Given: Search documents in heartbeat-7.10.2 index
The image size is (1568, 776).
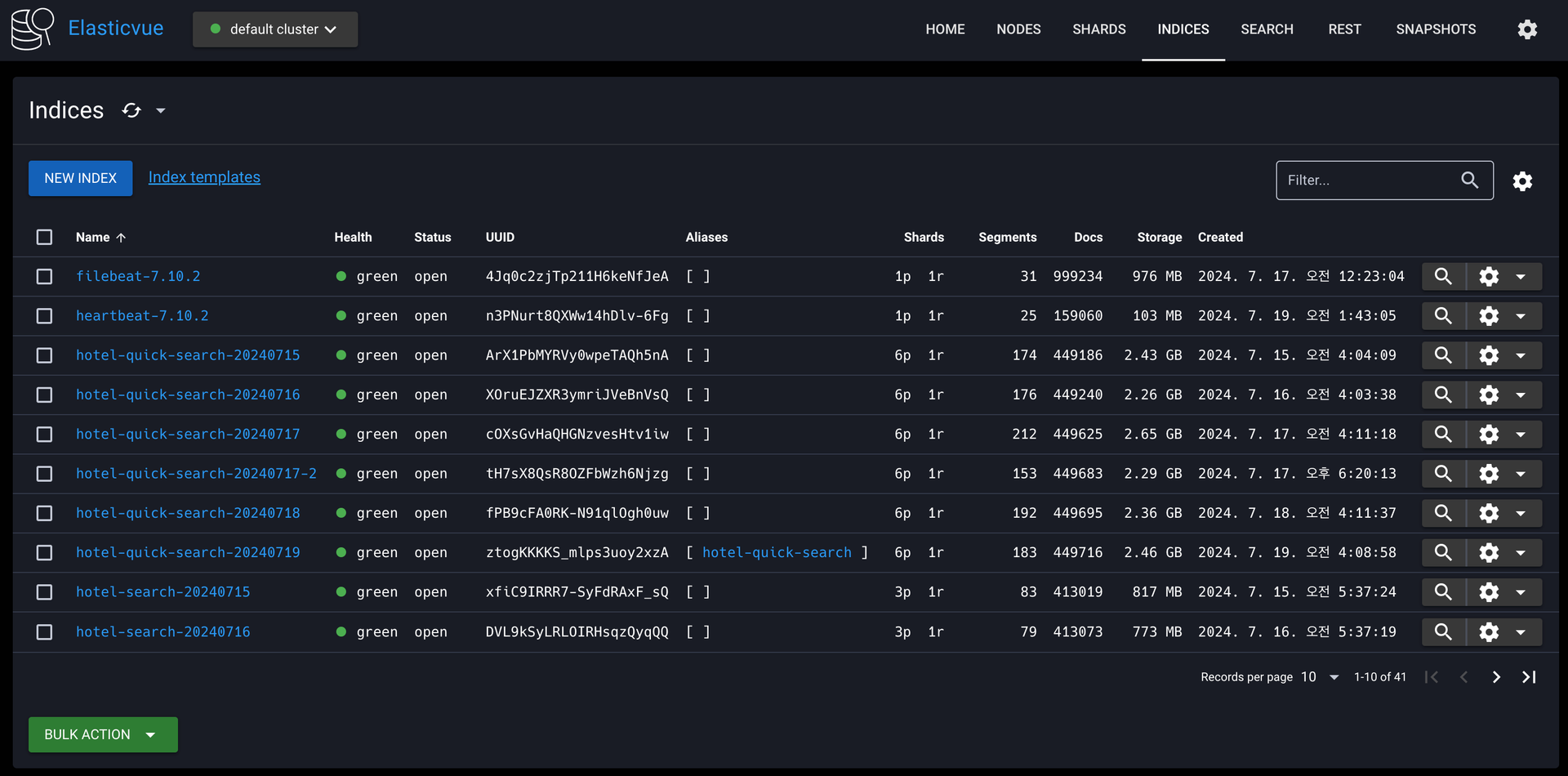Looking at the screenshot, I should pos(1443,315).
